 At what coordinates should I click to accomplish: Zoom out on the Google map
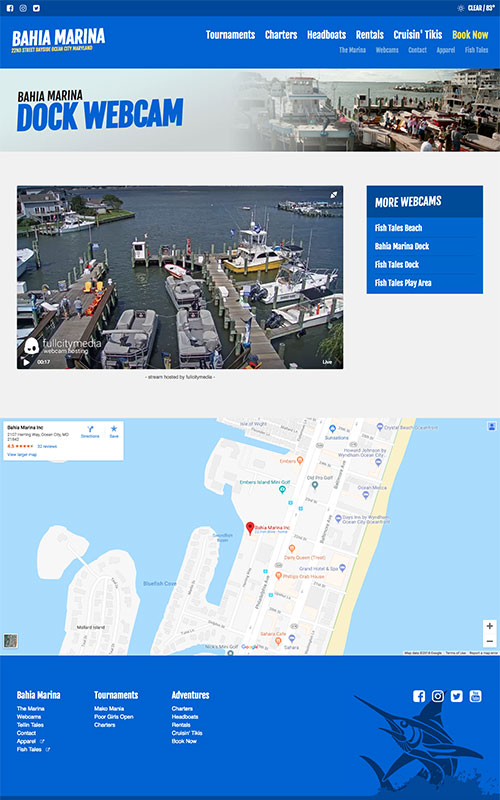point(489,641)
